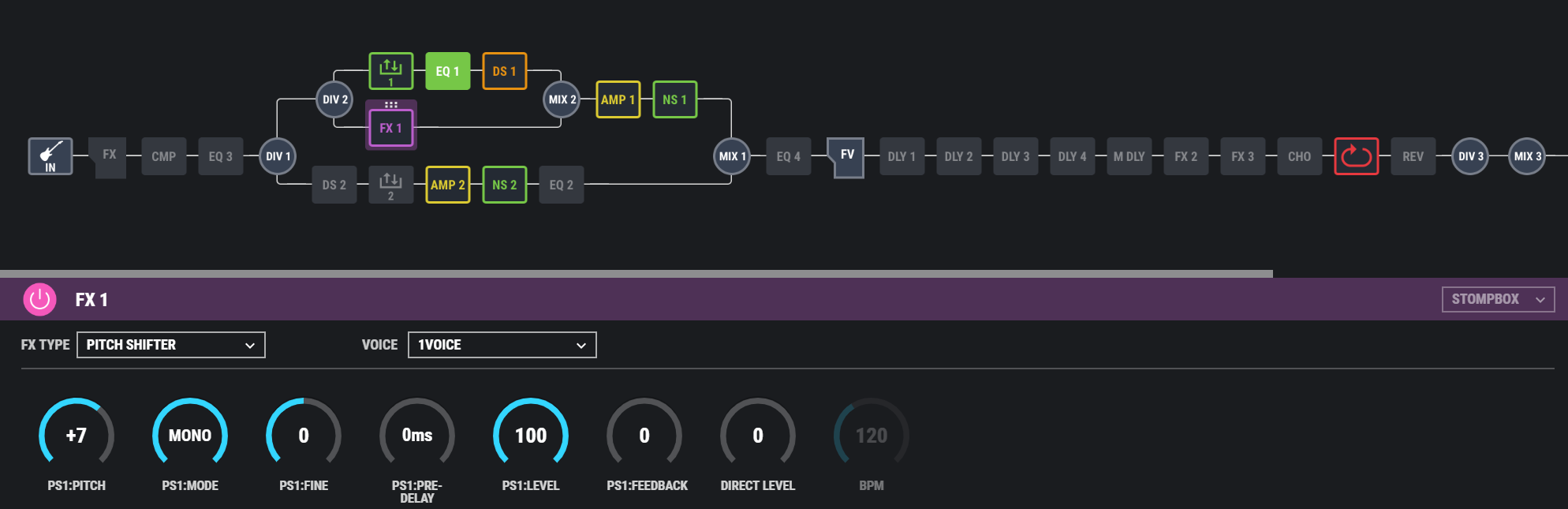Viewport: 1568px width, 509px height.
Task: Select the EQ 4 block
Action: point(789,156)
